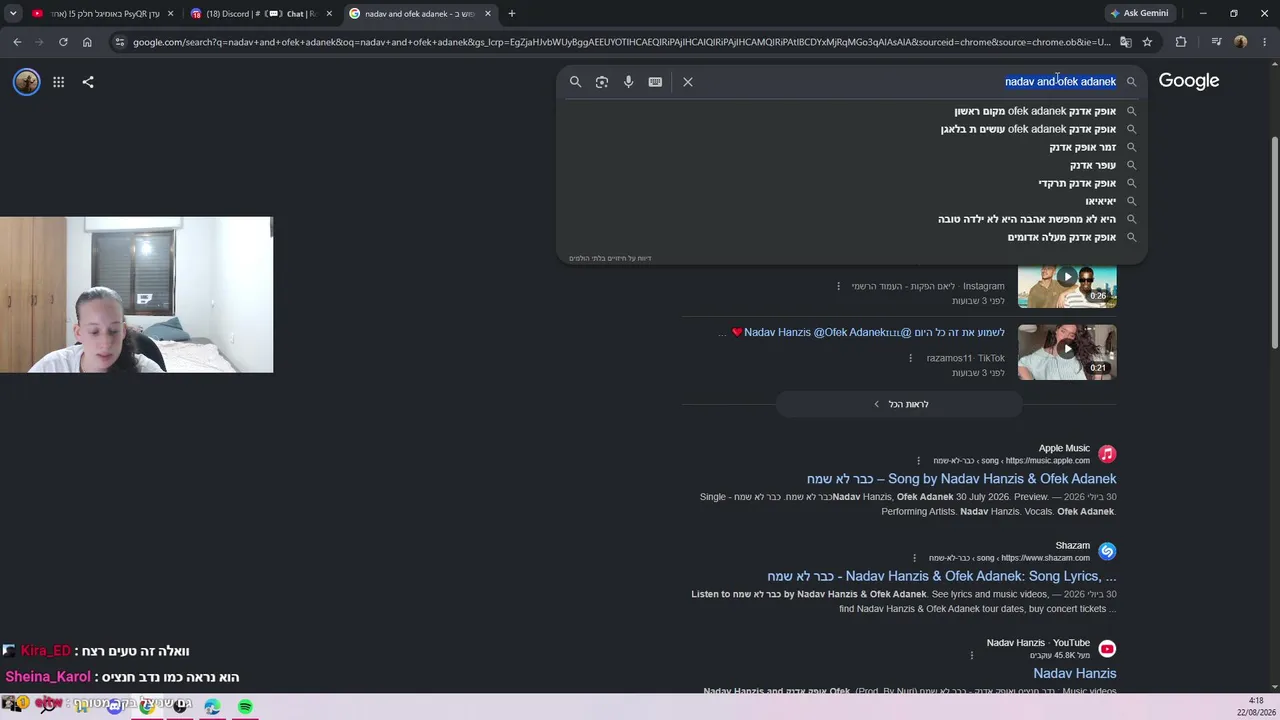The image size is (1280, 720).
Task: Open more options for Apple Music result
Action: click(919, 461)
